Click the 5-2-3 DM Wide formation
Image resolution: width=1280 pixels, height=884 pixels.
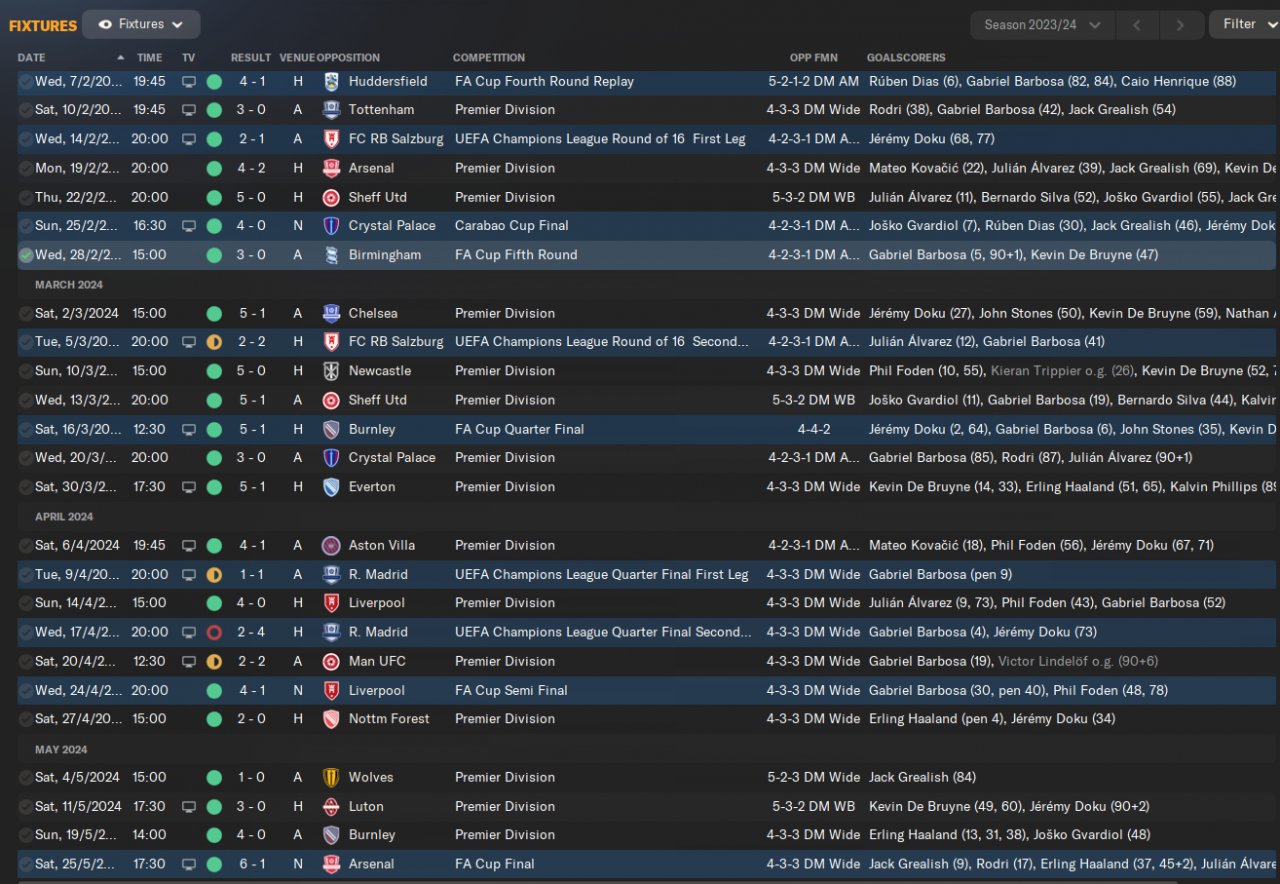[814, 777]
